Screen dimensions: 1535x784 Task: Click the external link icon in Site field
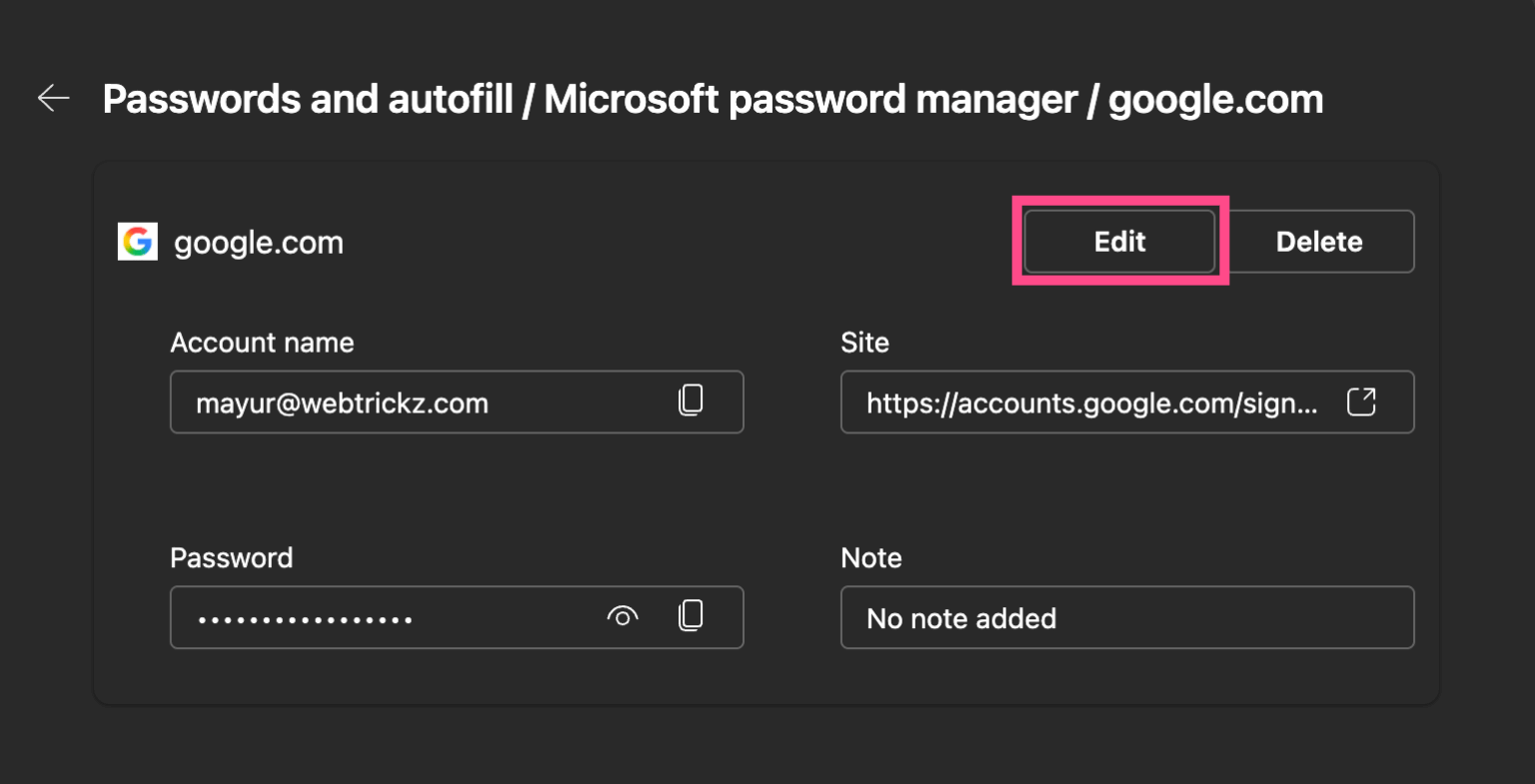[x=1361, y=401]
